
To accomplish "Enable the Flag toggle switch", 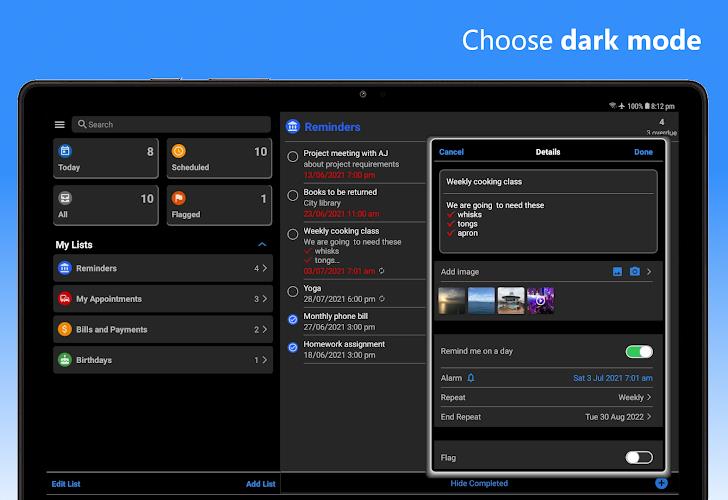I will [x=639, y=458].
